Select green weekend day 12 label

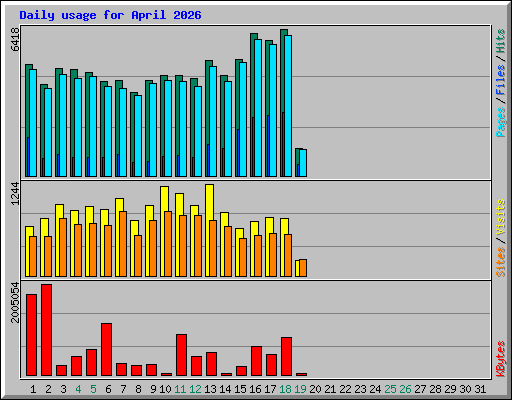coord(195,389)
